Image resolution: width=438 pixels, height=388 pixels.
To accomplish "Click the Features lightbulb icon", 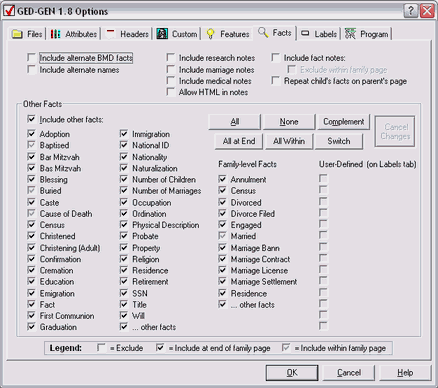I will coord(210,34).
